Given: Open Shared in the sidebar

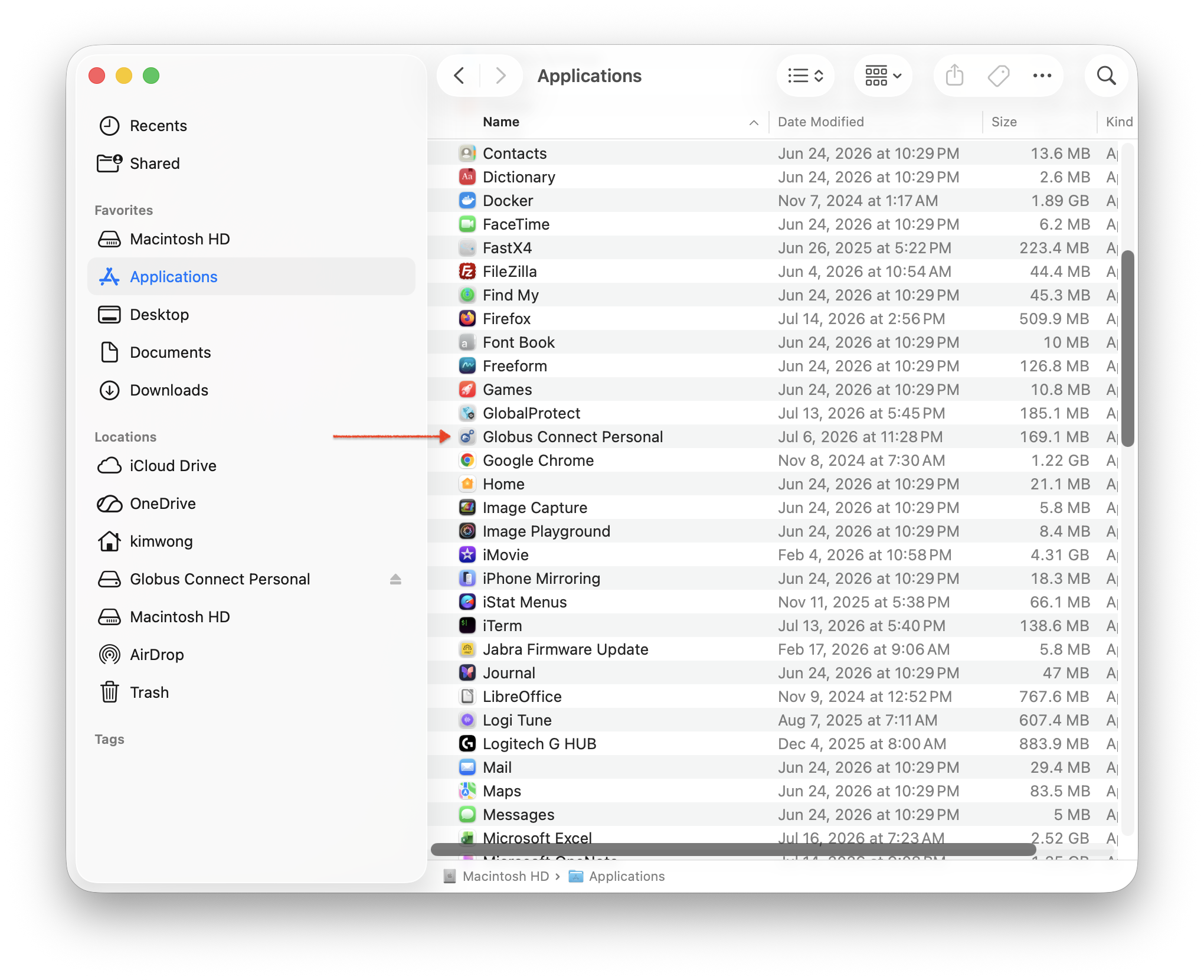Looking at the screenshot, I should (251, 164).
